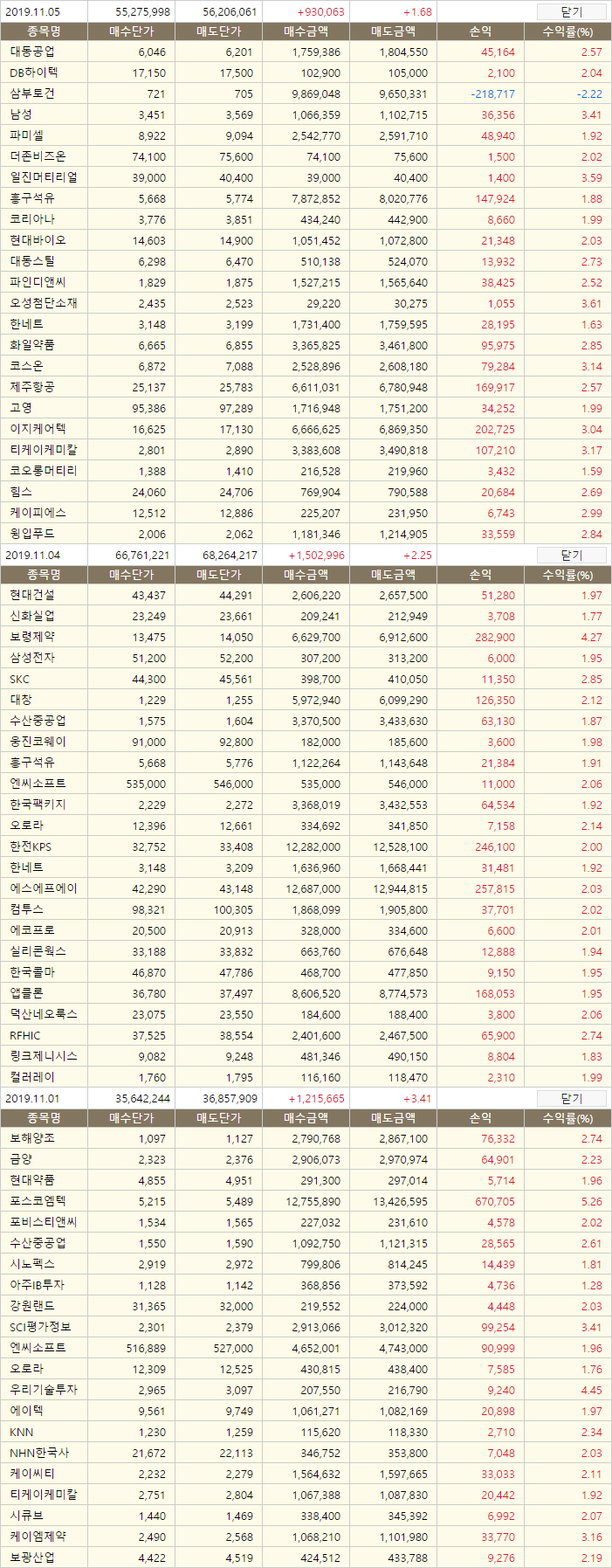Click the 수익률(%) header in the 2019.11.05 table
The height and width of the screenshot is (1568, 612).
(x=567, y=31)
